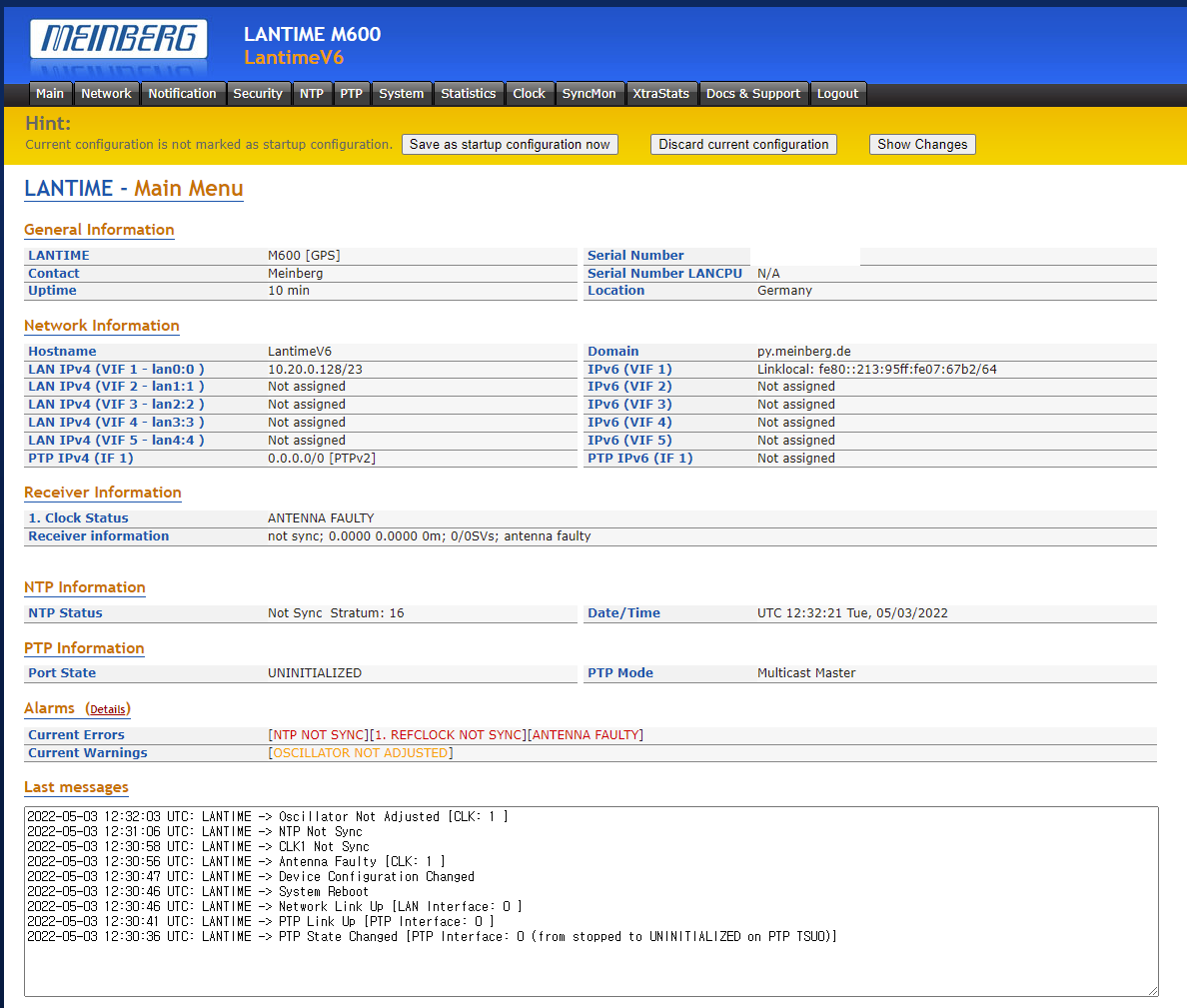This screenshot has height=1008, width=1187.
Task: Click the UNINITIALIZED port state value
Action: [x=315, y=673]
